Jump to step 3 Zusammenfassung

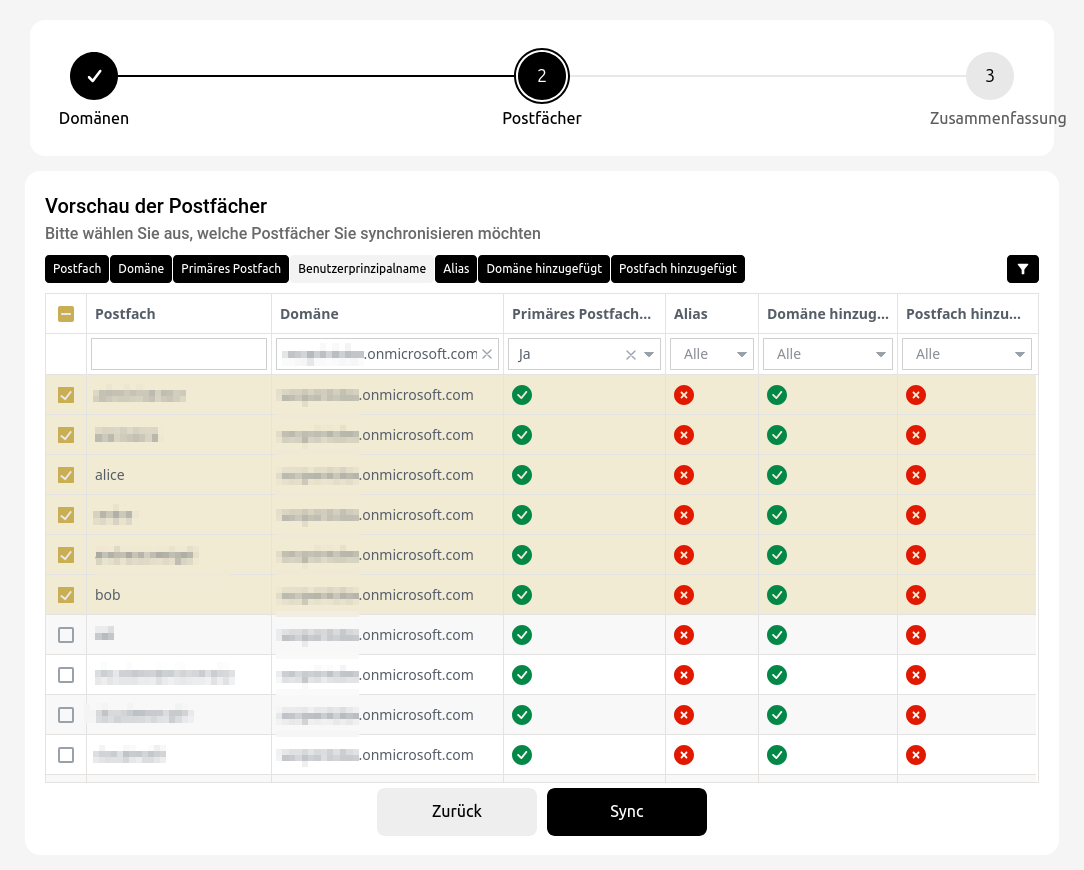point(989,76)
